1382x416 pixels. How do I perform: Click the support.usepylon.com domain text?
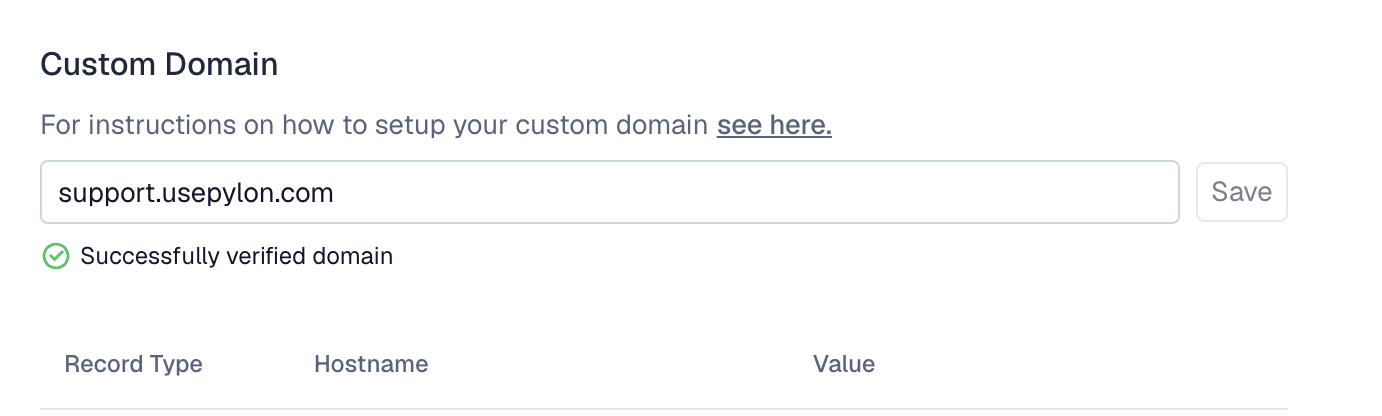click(x=196, y=192)
